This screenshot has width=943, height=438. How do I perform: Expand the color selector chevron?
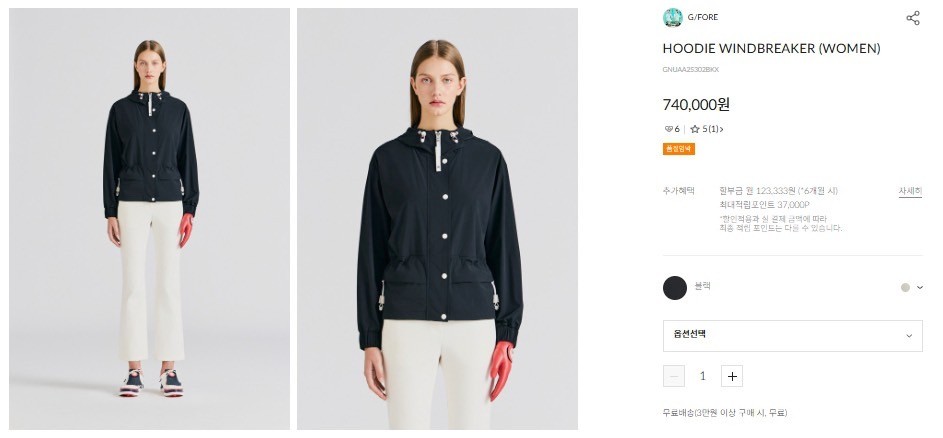pyautogui.click(x=920, y=288)
